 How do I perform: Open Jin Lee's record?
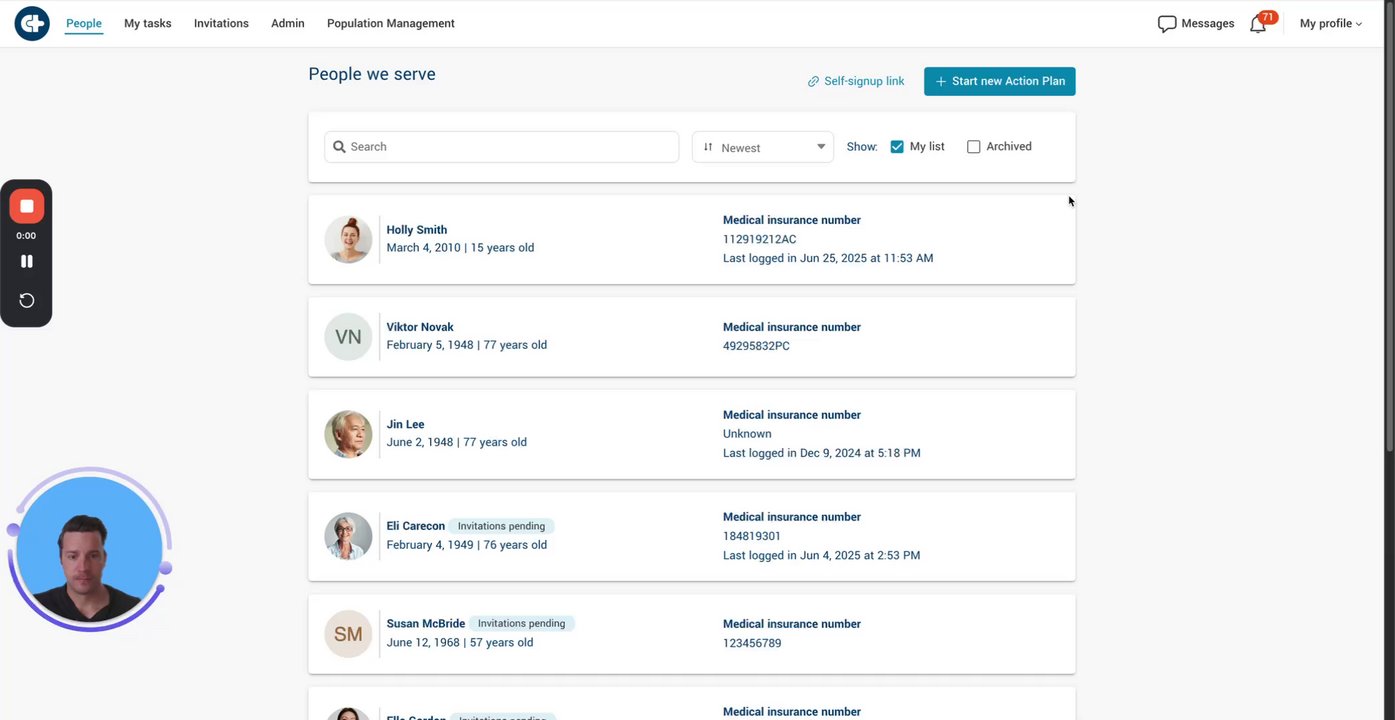(406, 424)
